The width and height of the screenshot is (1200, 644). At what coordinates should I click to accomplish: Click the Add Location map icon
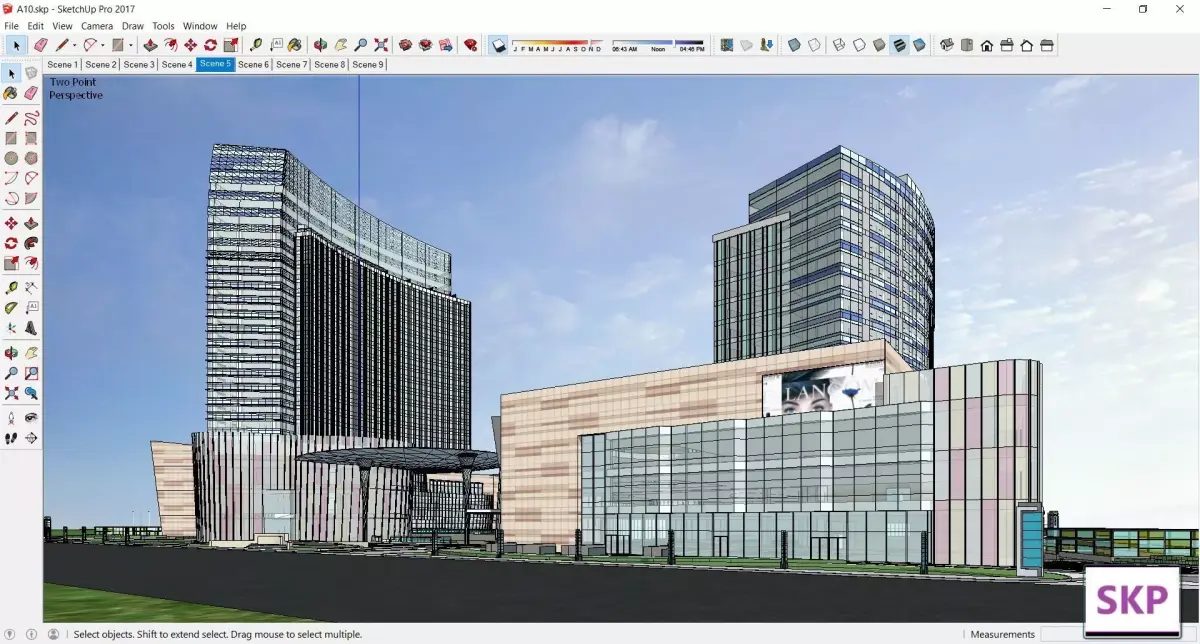727,45
